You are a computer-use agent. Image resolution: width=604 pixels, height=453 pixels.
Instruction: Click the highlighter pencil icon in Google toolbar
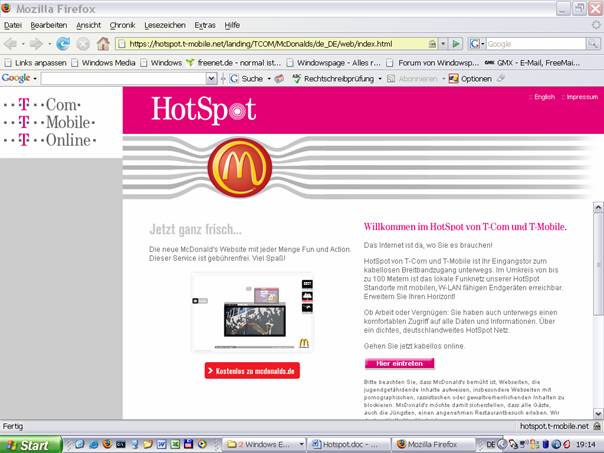501,78
